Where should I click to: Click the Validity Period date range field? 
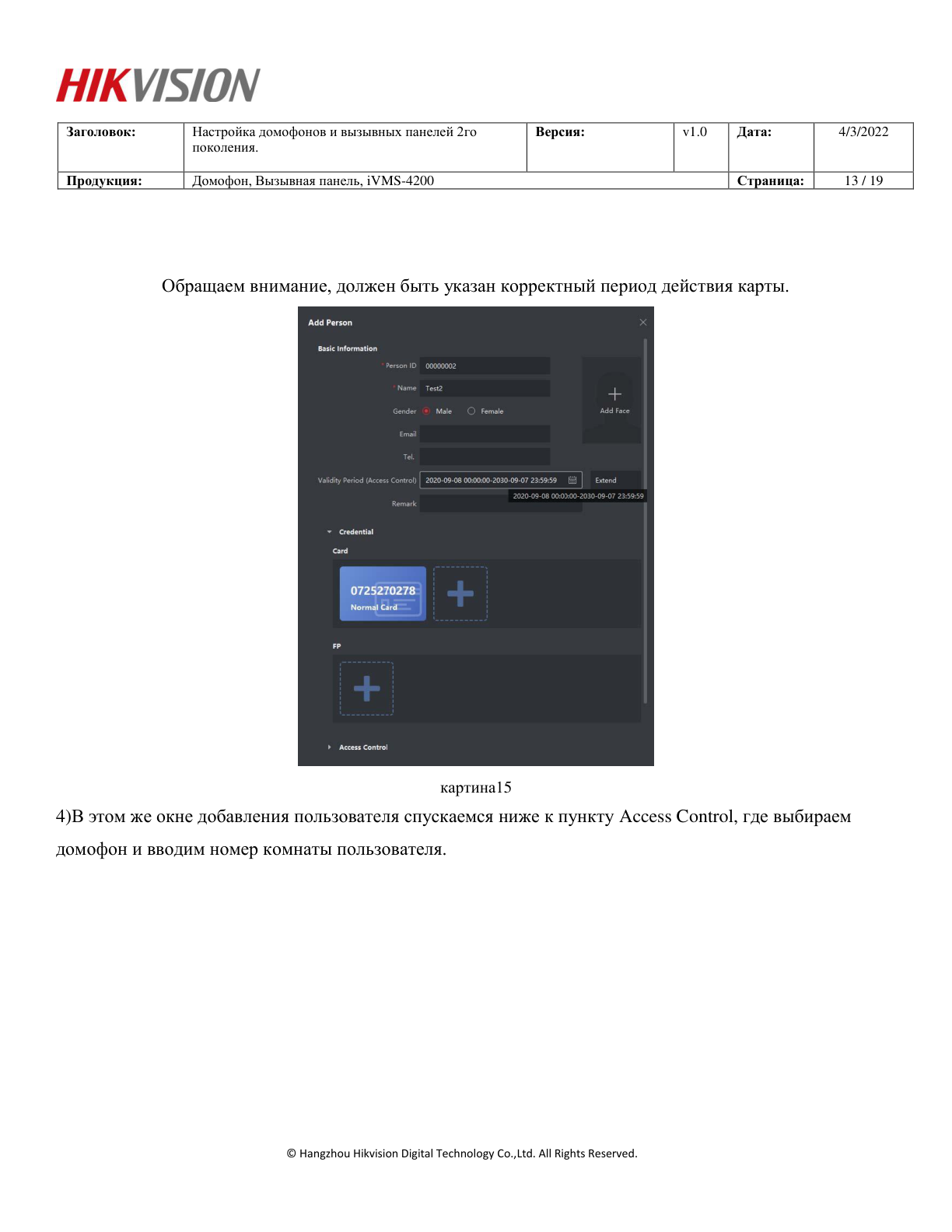(501, 480)
